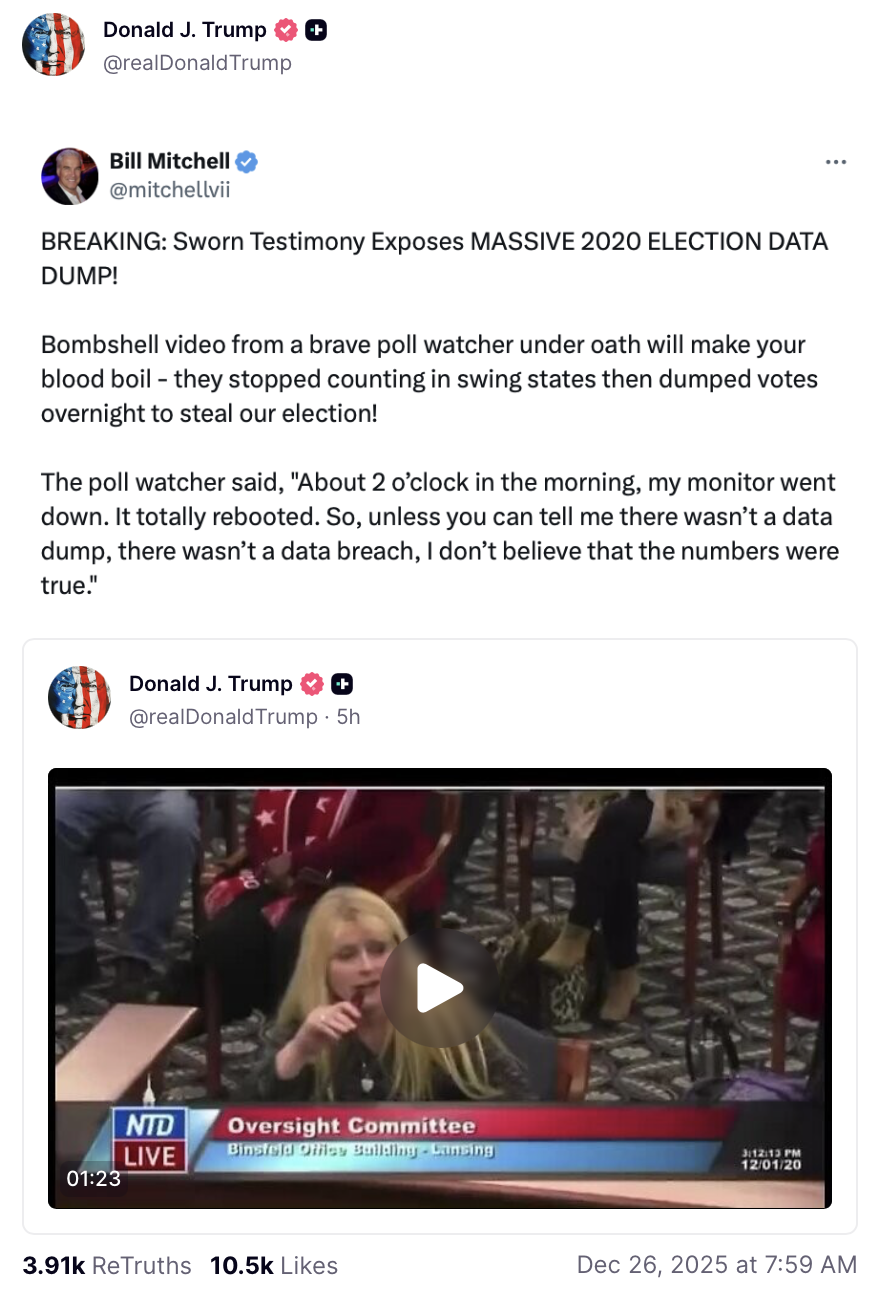
Task: Click the Bill Mitchell display name
Action: pyautogui.click(x=169, y=161)
